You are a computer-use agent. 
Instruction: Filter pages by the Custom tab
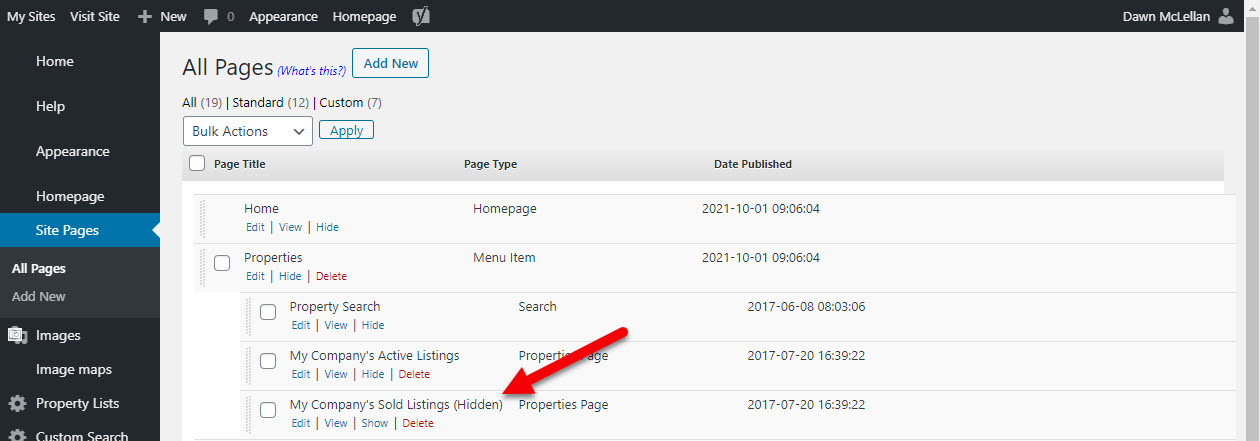[341, 102]
